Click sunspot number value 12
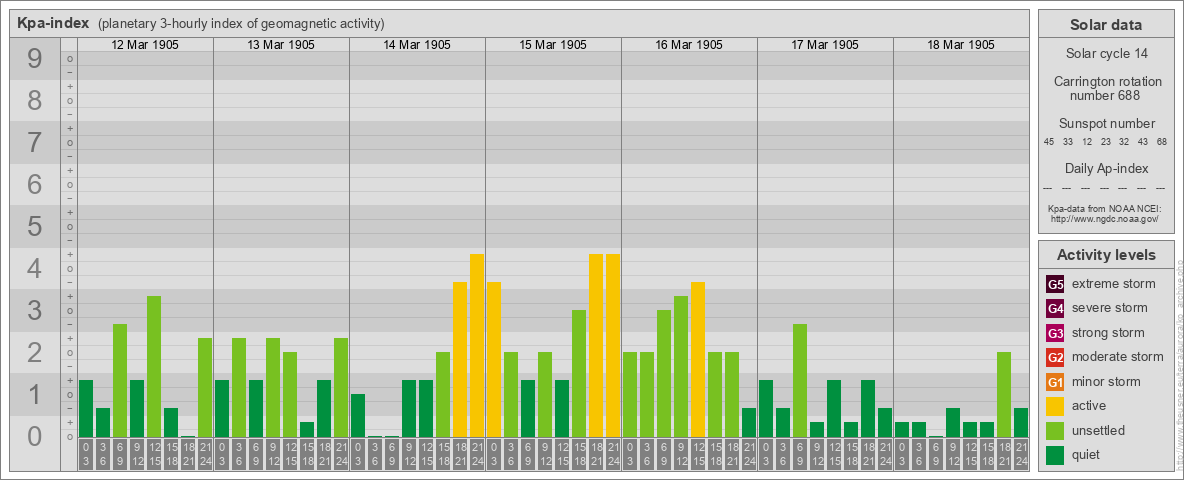Viewport: 1184px width, 480px height. 1087,142
